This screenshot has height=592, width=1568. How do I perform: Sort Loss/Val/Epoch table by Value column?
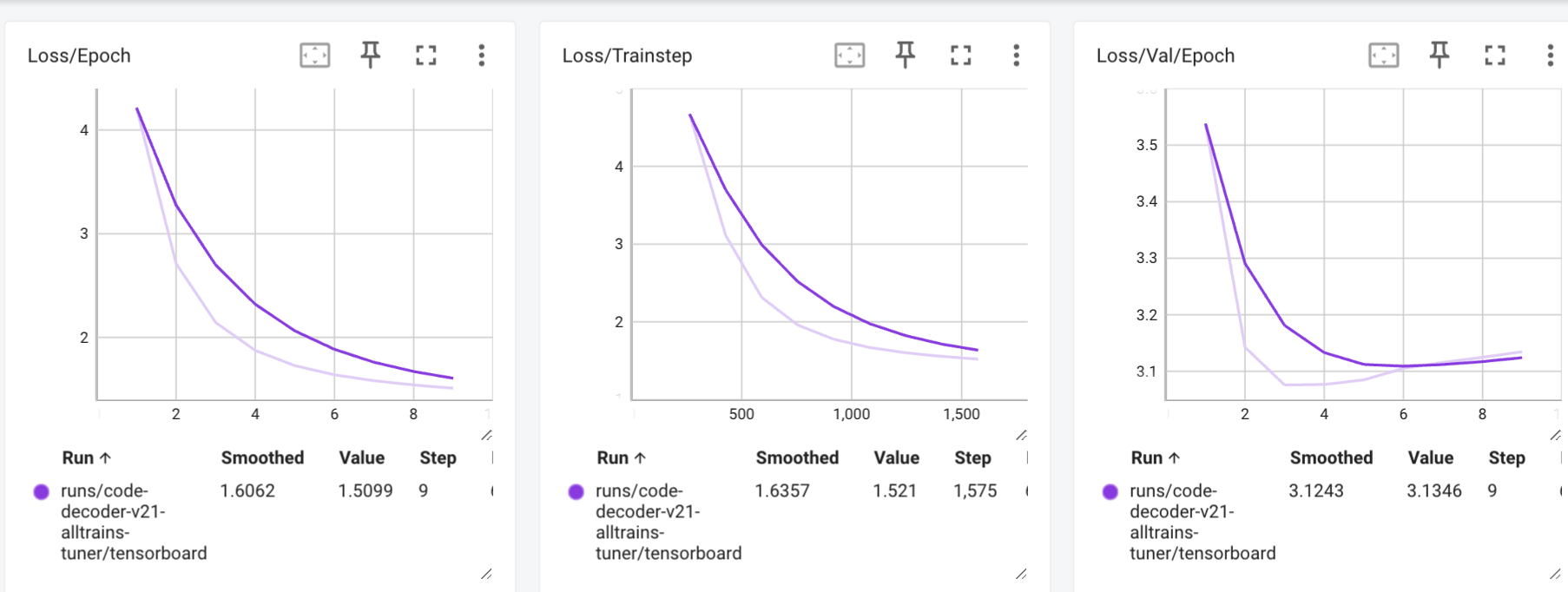1430,457
